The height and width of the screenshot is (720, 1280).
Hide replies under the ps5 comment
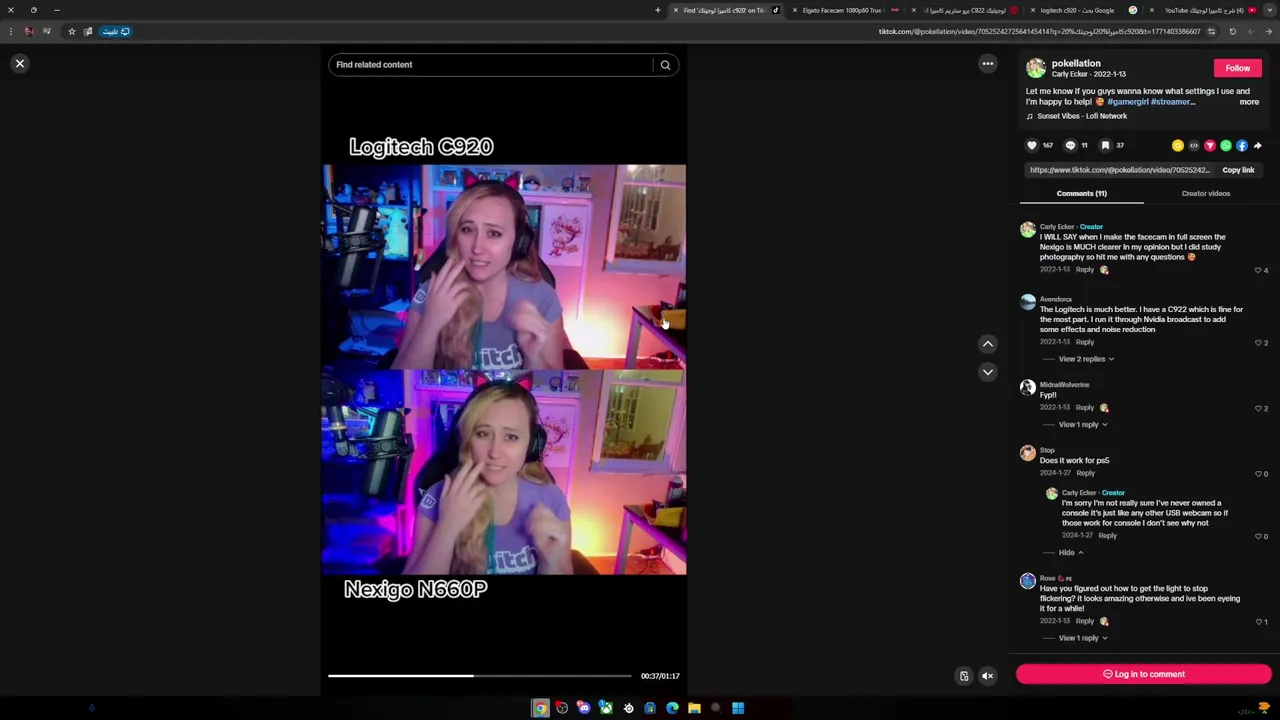[1070, 553]
